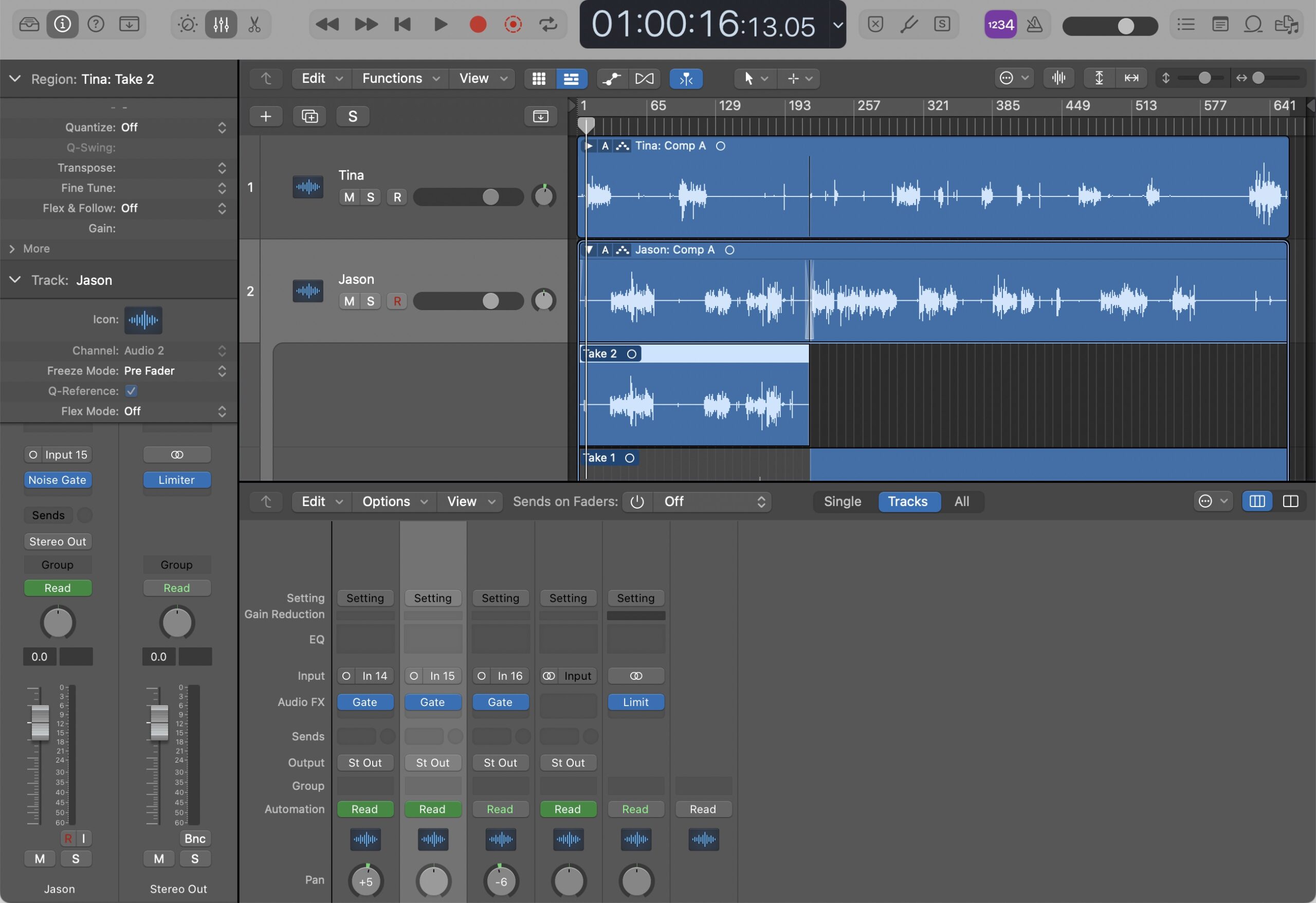1316x903 pixels.
Task: Mute the Tina track
Action: 350,197
